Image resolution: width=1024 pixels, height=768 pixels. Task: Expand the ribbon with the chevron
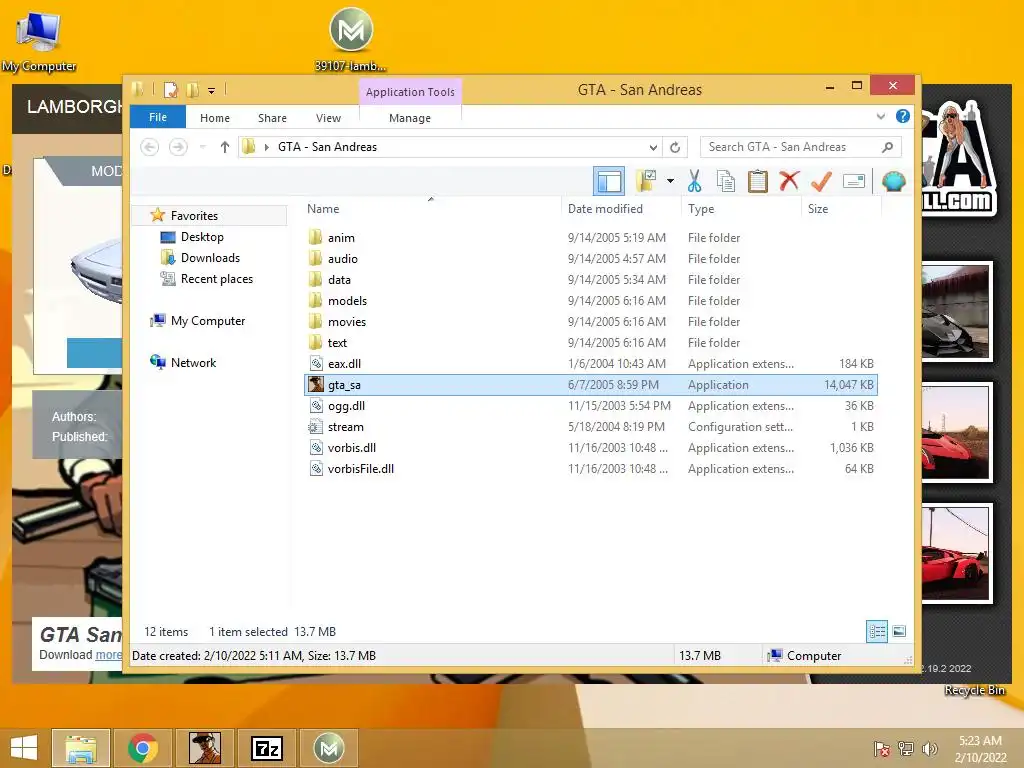[x=880, y=116]
